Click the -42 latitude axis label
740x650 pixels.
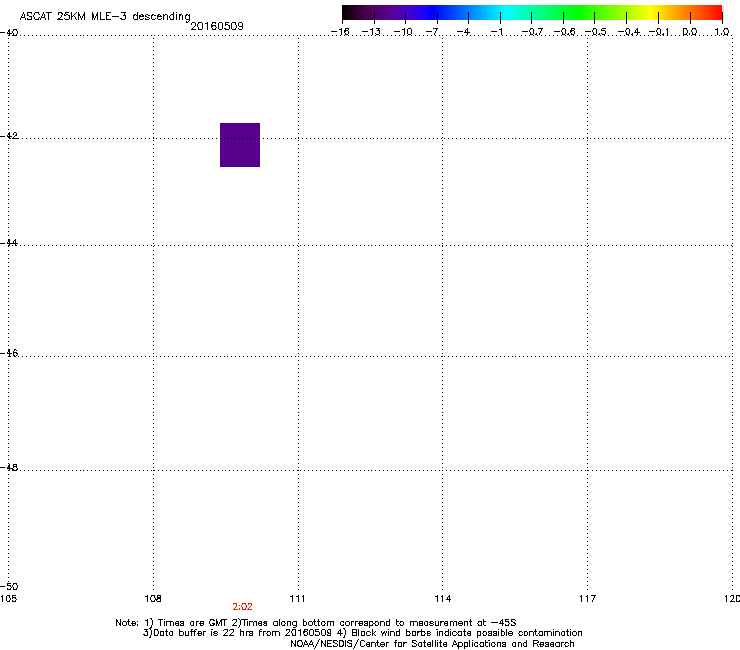coord(9,135)
